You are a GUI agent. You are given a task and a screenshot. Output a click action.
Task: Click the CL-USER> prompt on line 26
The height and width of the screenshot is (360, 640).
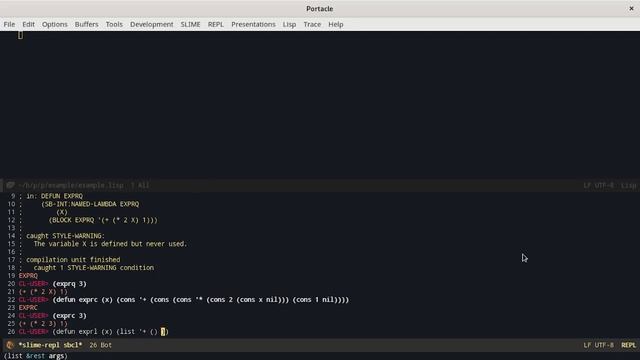point(33,331)
